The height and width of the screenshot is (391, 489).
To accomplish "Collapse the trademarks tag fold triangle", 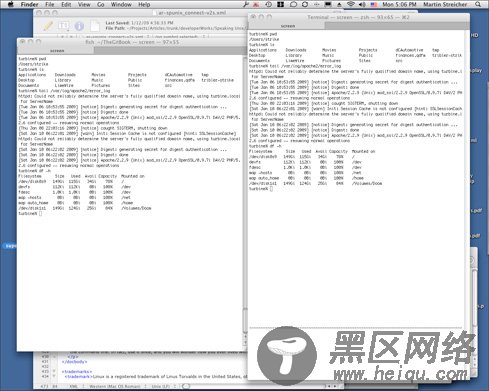I will click(54, 371).
